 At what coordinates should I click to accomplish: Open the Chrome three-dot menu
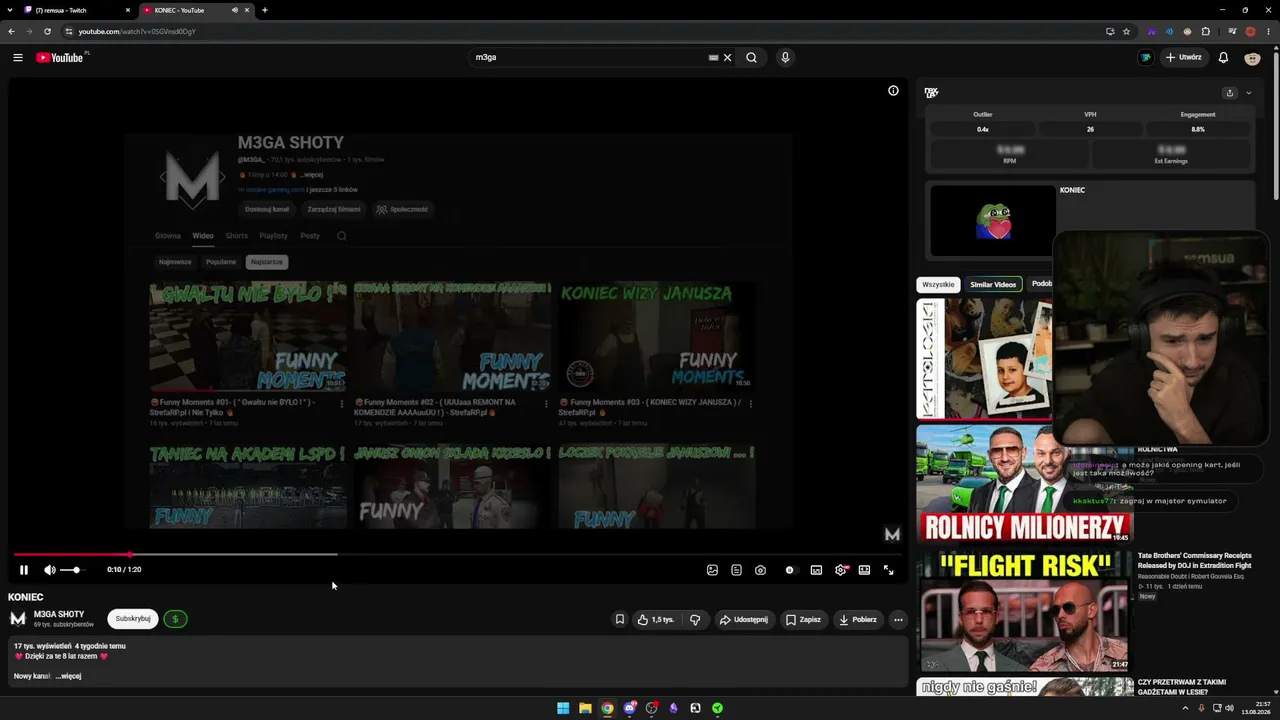tap(1268, 31)
